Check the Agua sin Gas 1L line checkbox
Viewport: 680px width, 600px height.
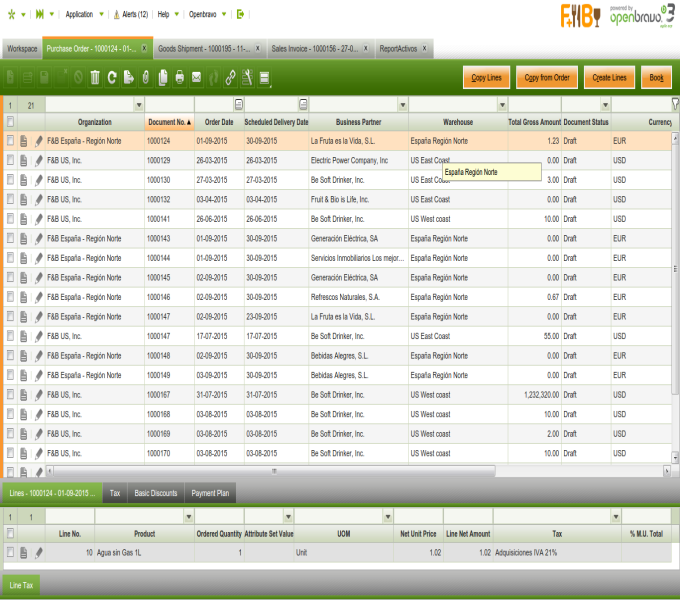click(10, 552)
